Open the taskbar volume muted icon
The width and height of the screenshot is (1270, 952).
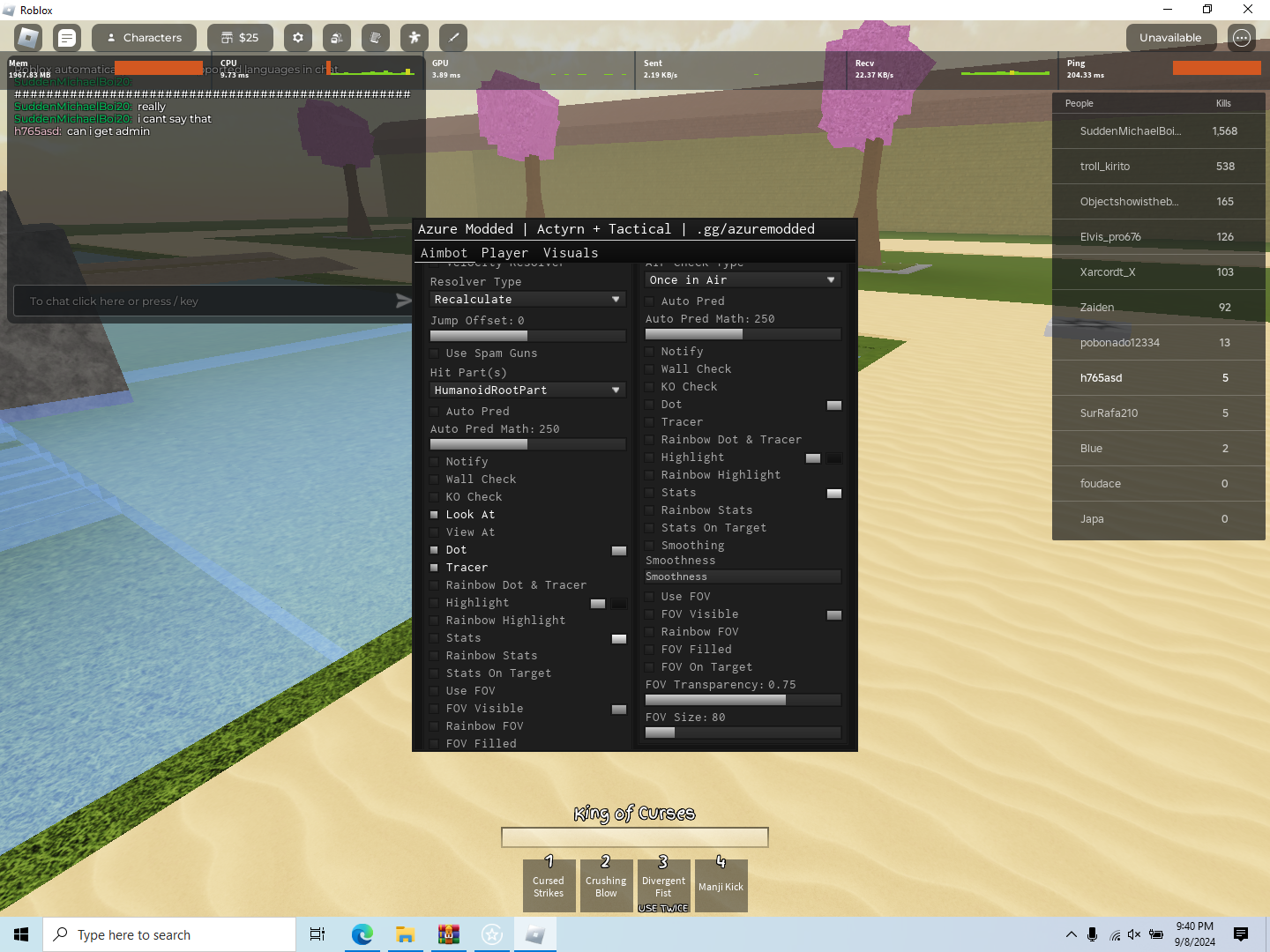click(1134, 934)
